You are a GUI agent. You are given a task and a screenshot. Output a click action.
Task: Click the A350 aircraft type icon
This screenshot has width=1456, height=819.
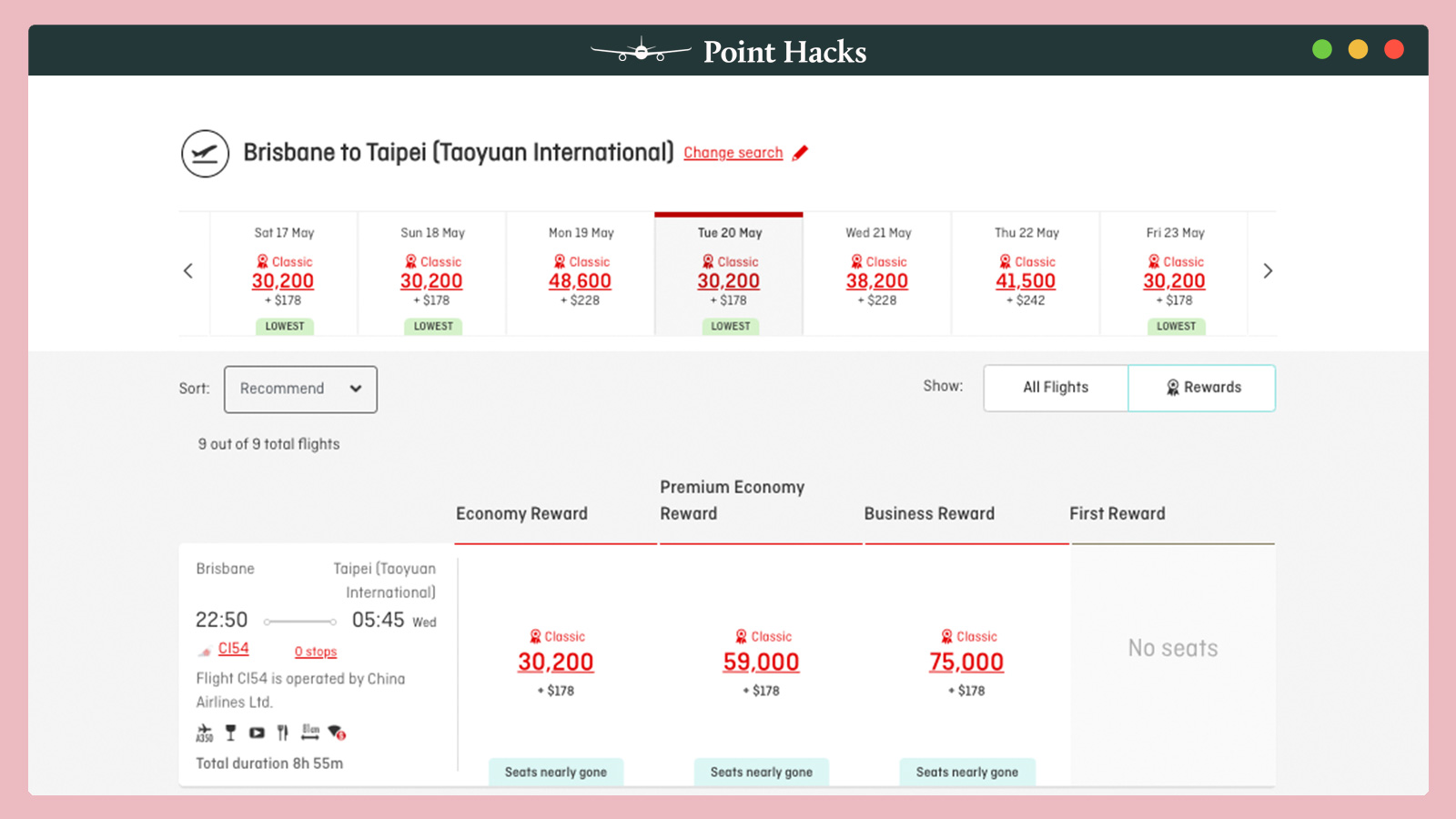205,733
